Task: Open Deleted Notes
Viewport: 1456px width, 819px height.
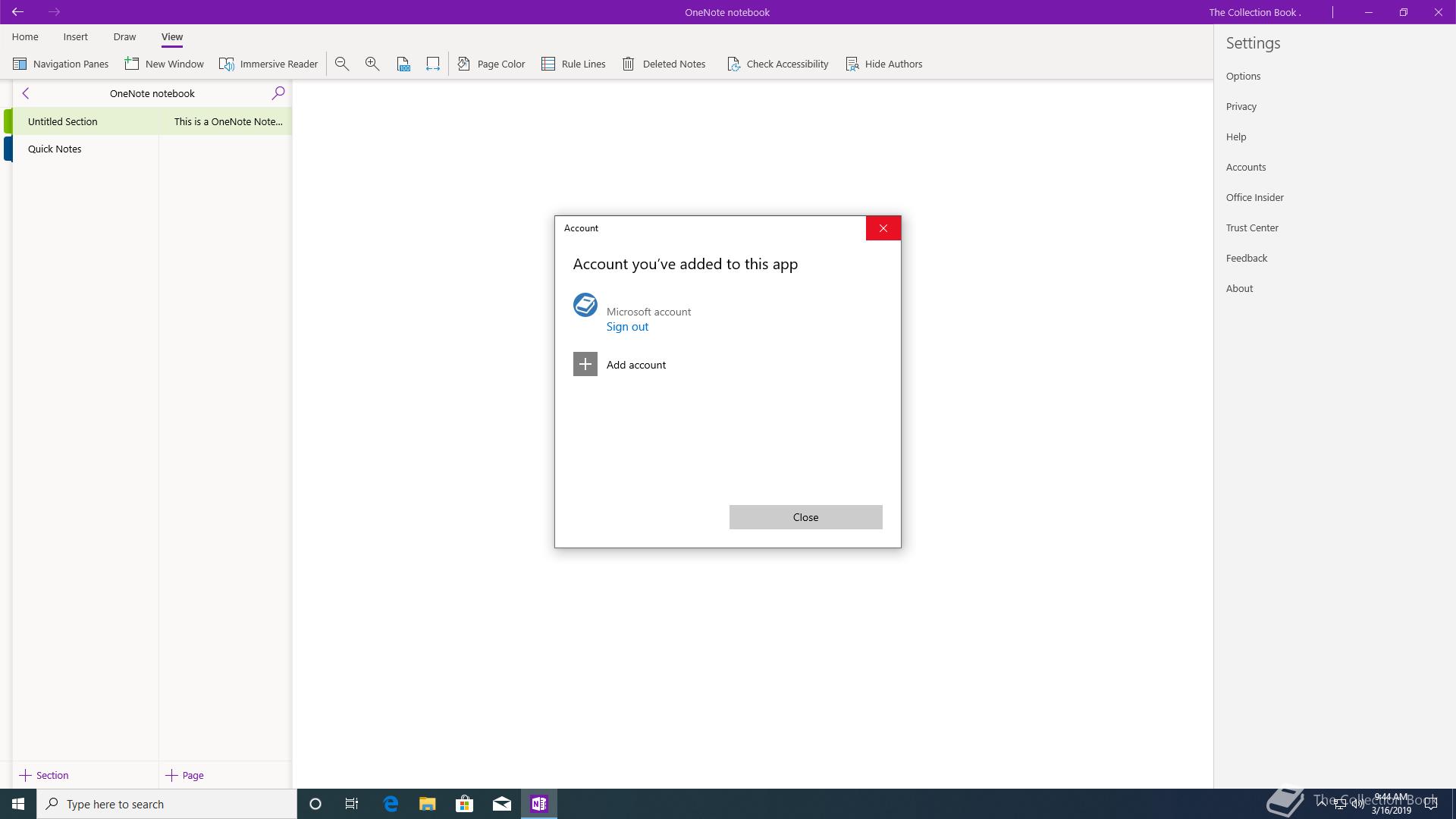Action: [664, 64]
